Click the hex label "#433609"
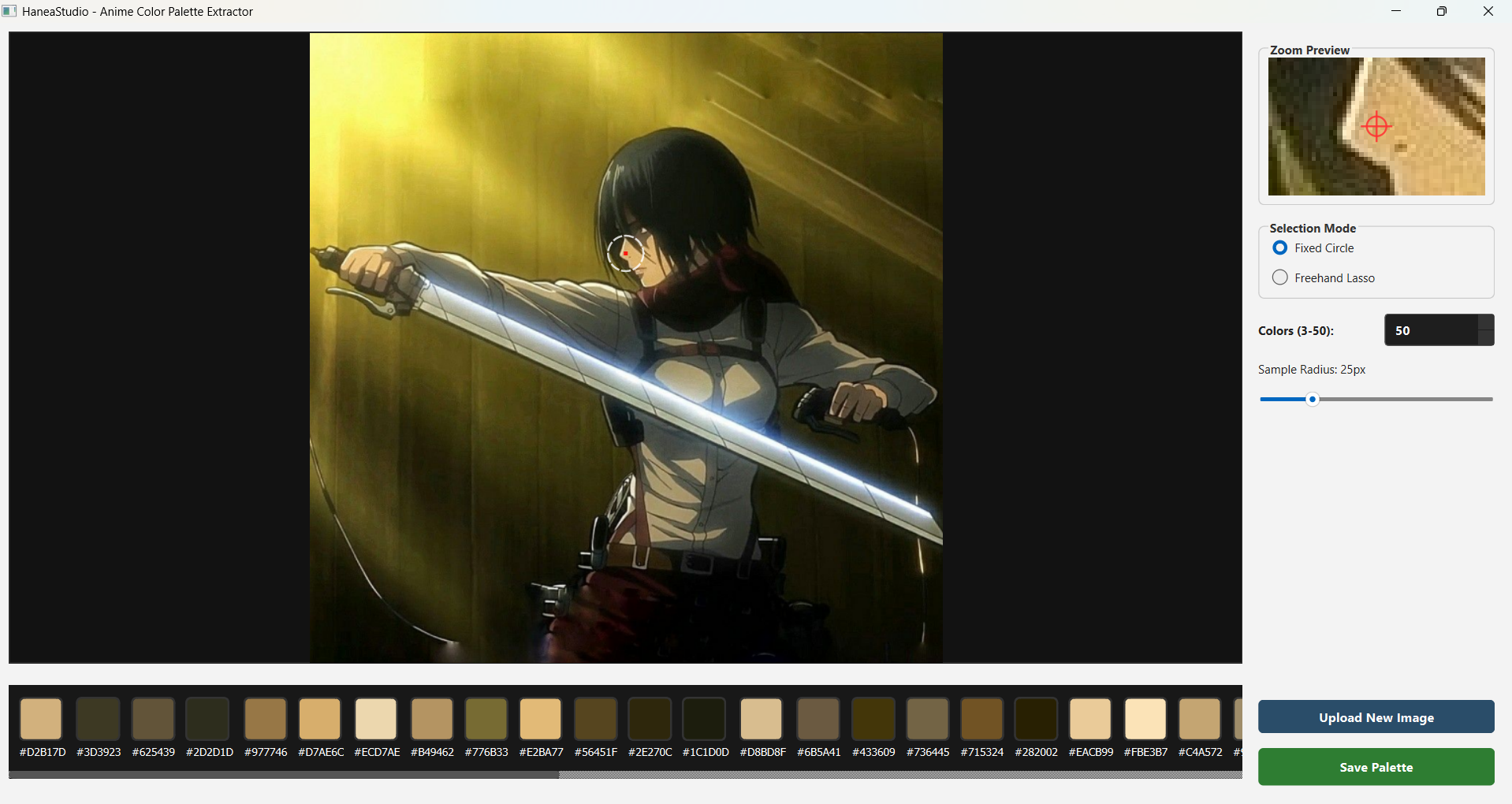 873,752
